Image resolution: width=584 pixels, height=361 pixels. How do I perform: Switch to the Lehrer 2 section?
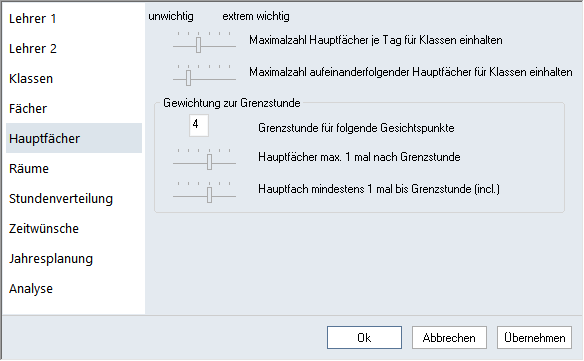pyautogui.click(x=33, y=48)
